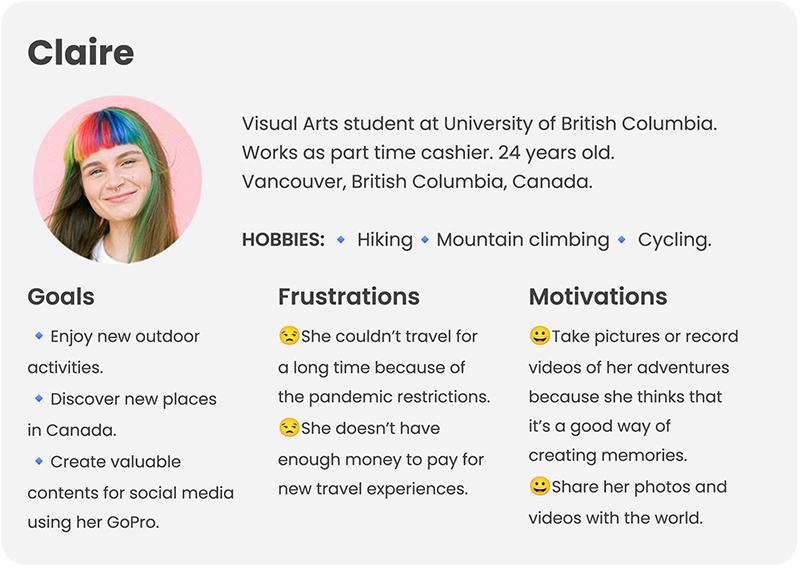
Task: Click the Claire name heading
Action: (x=81, y=52)
